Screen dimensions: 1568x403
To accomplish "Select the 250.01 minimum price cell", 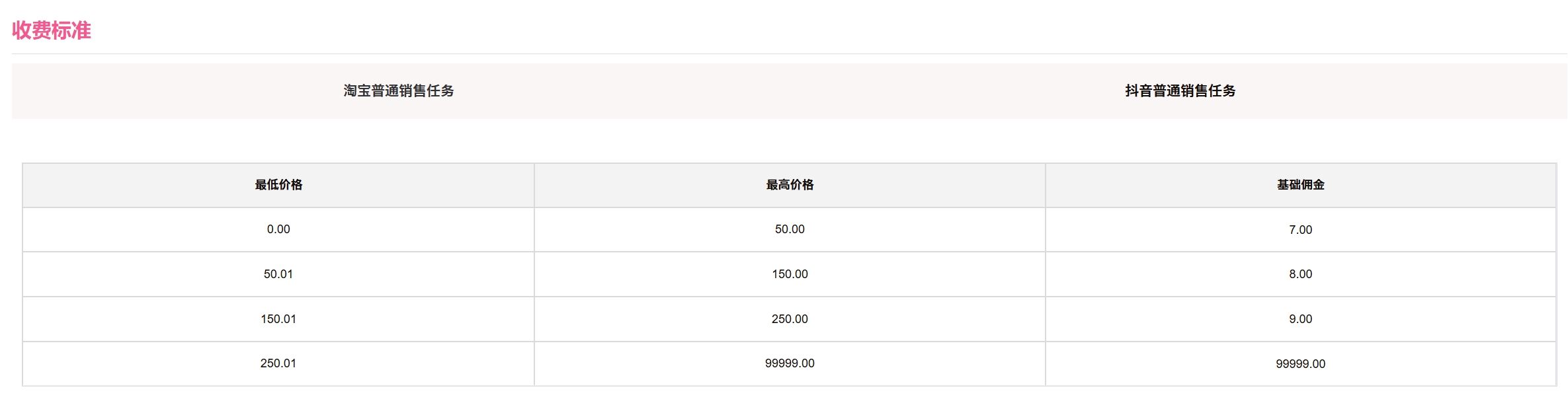I will [x=278, y=363].
